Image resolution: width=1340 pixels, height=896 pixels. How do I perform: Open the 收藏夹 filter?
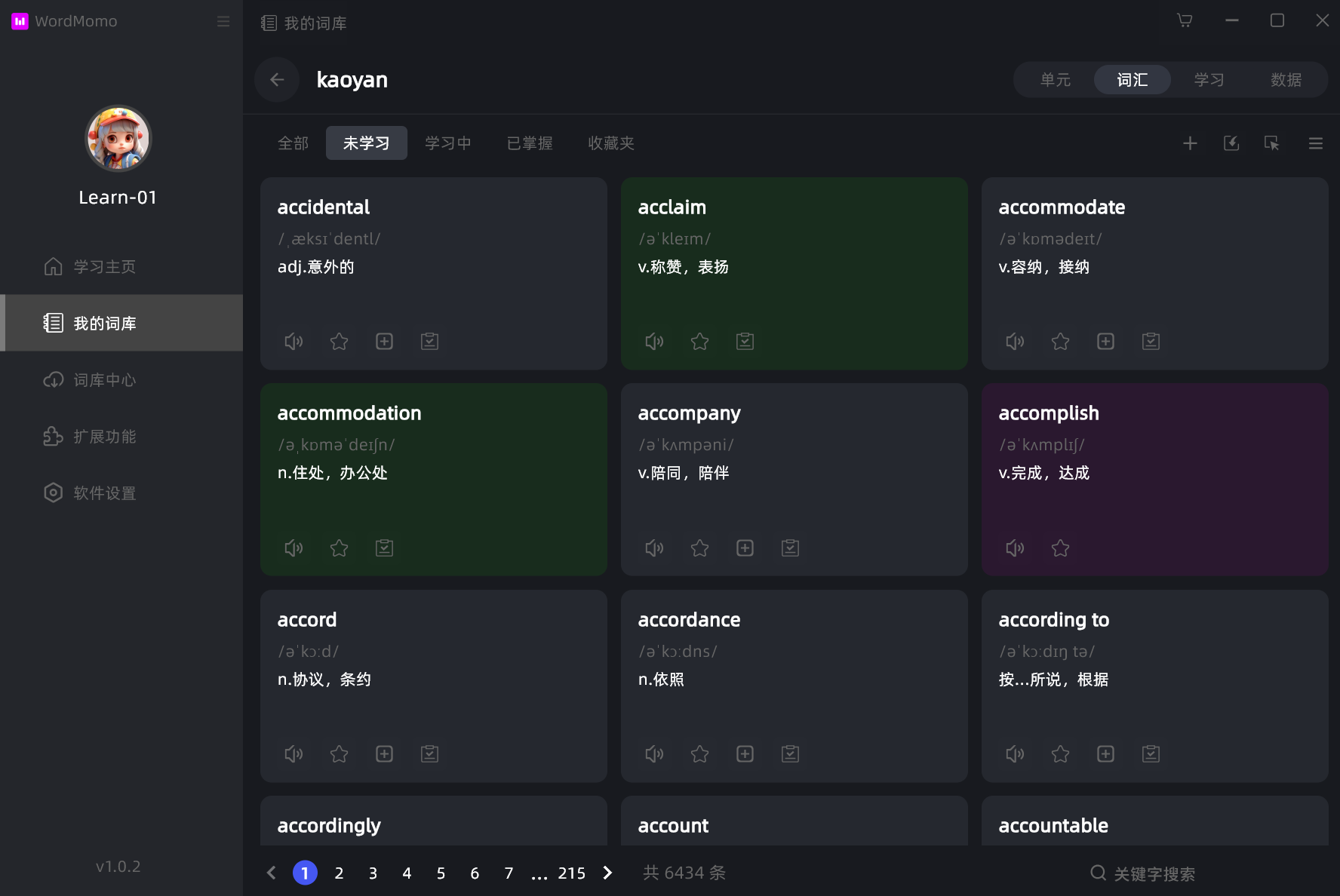tap(610, 143)
